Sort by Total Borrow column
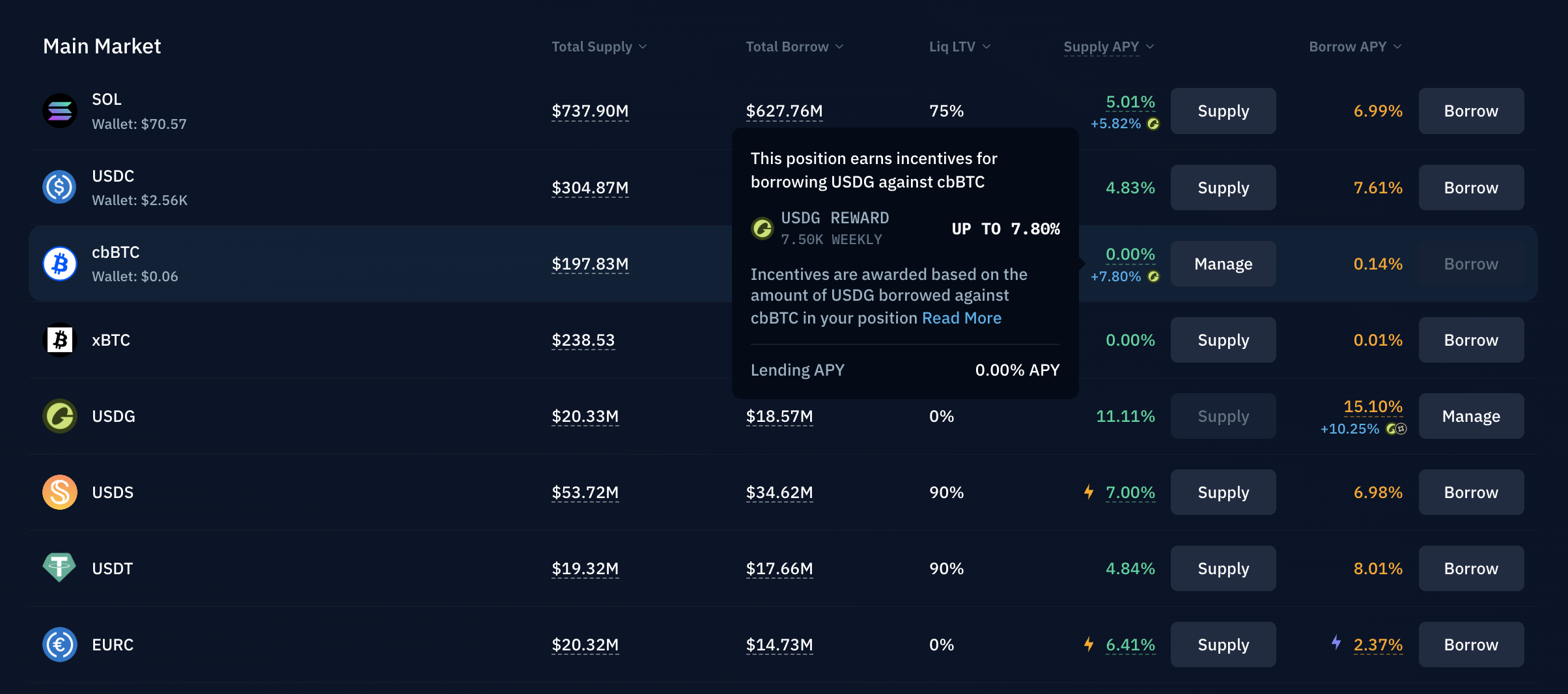1568x694 pixels. 794,47
